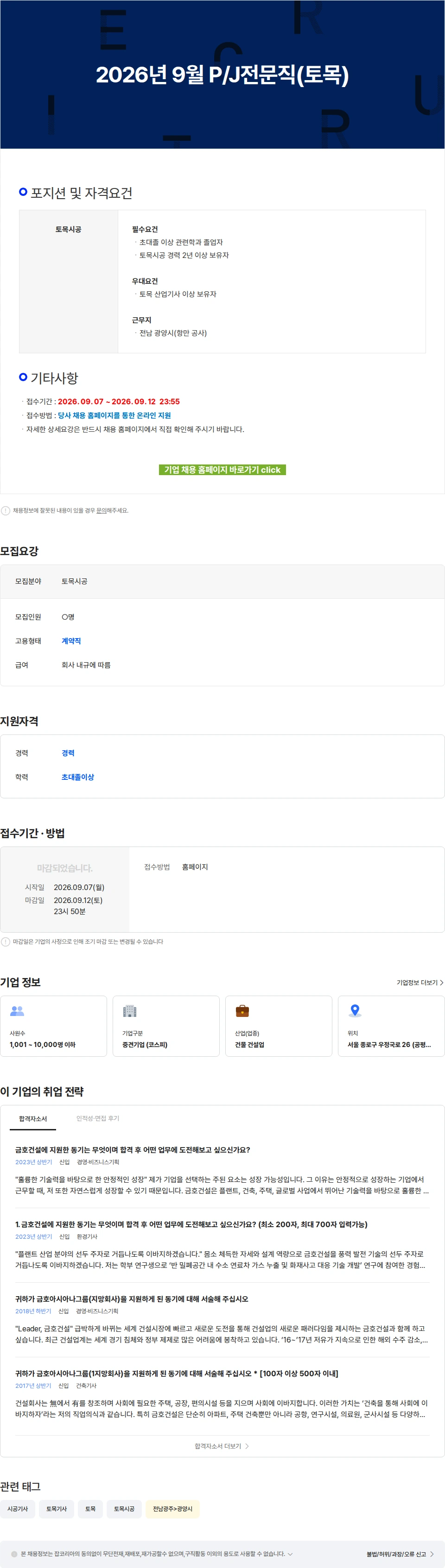
Task: Open 기업 채용 홈페이지 바로가기 click button
Action: pyautogui.click(x=222, y=469)
